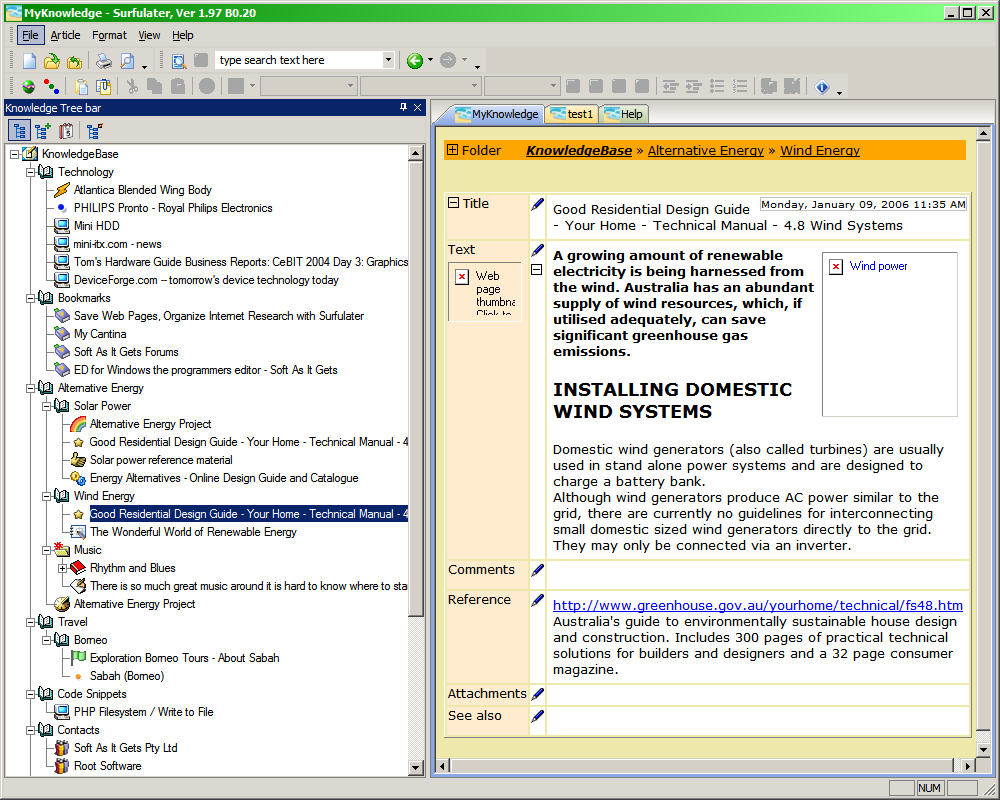The width and height of the screenshot is (1000, 800).
Task: Click the blue info diamond icon
Action: tap(822, 86)
